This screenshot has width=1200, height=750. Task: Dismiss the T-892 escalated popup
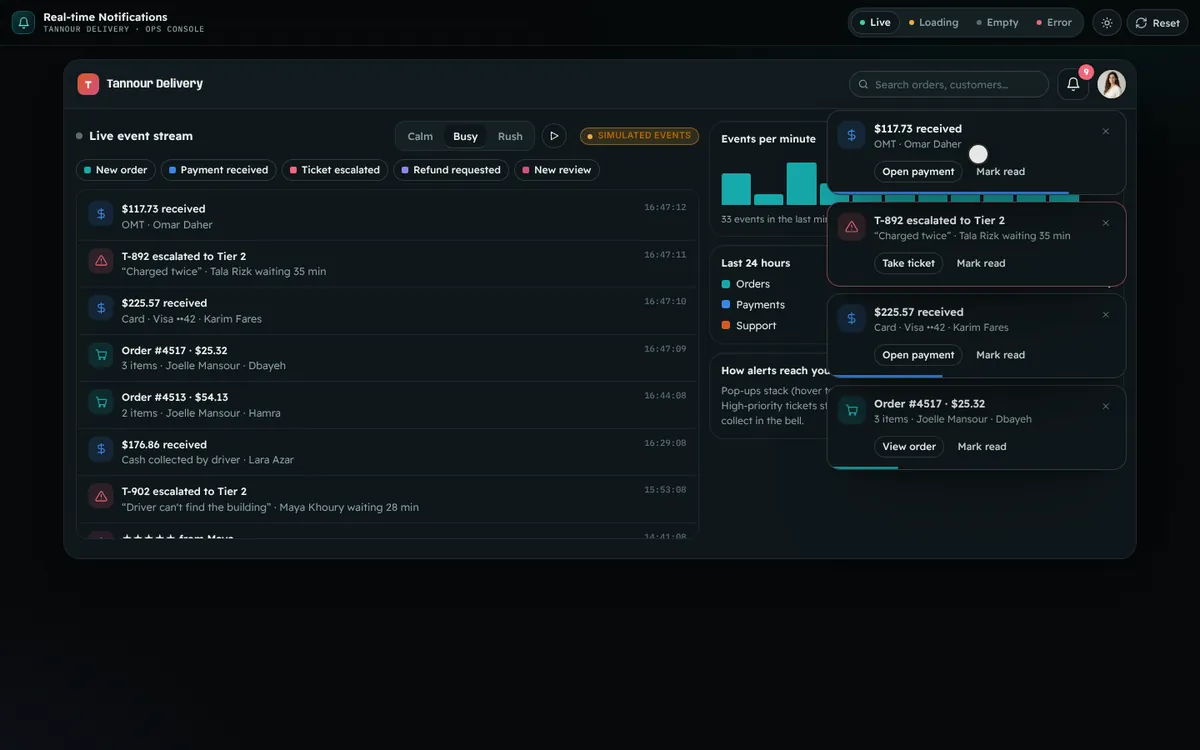(1105, 223)
